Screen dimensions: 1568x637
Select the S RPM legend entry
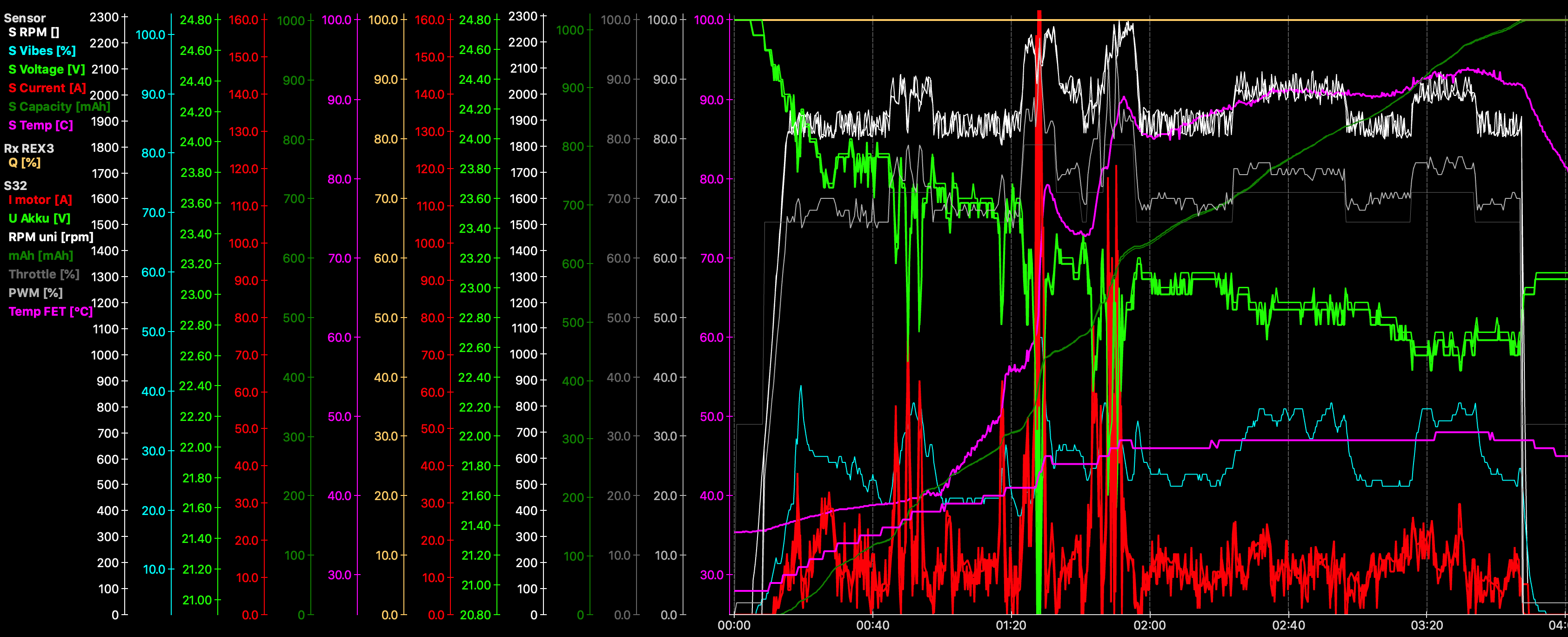coord(34,32)
